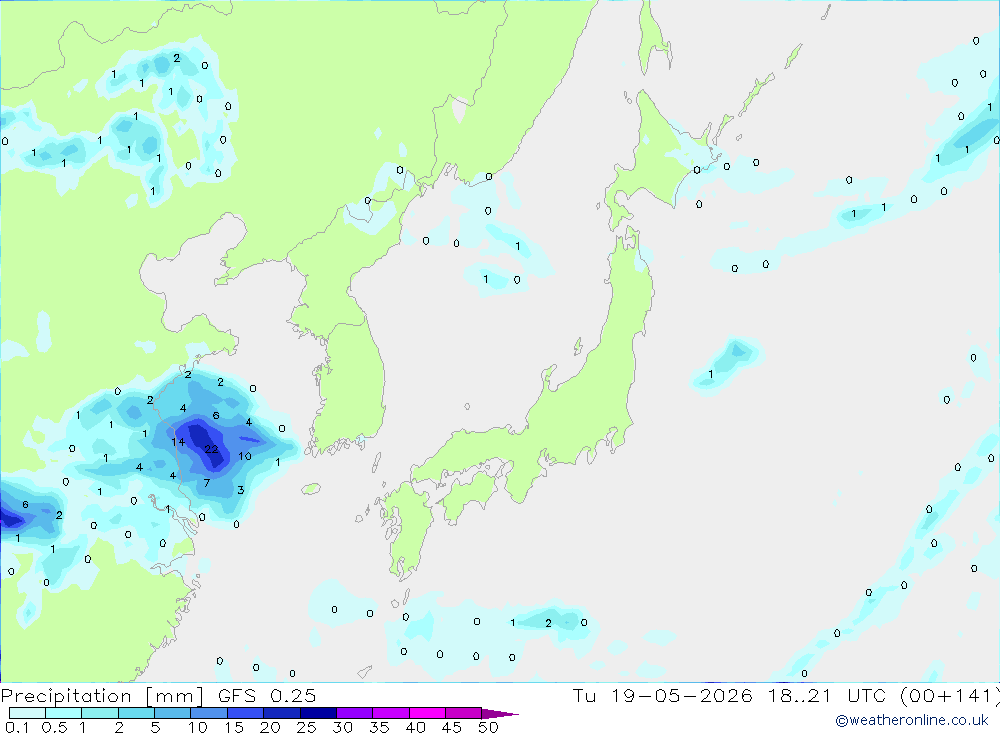Click the legend label '15'

click(x=234, y=727)
